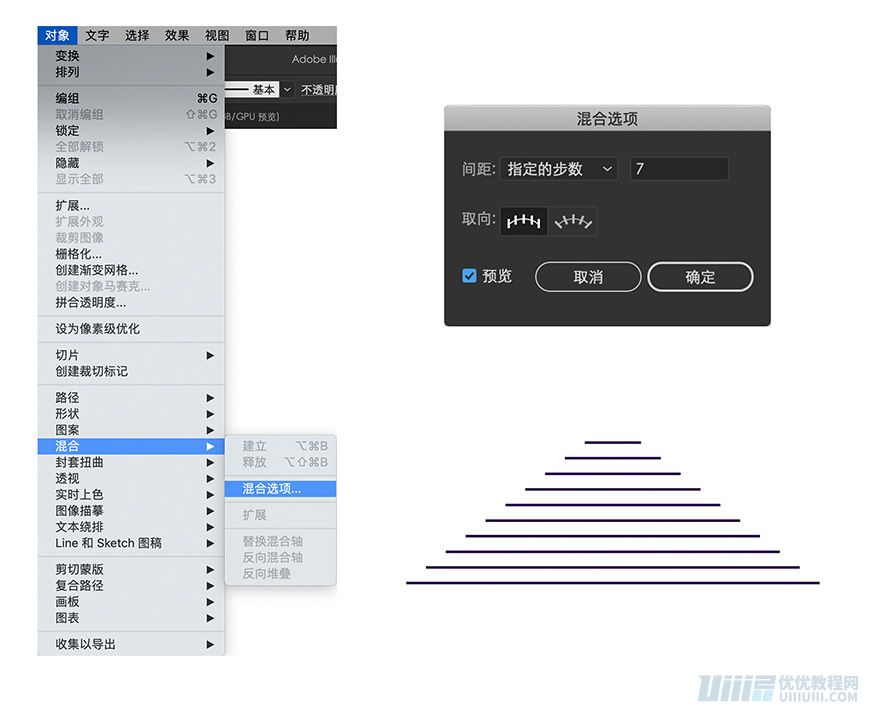This screenshot has width=870, height=712.
Task: Expand the 图案 submenu
Action: pos(131,430)
